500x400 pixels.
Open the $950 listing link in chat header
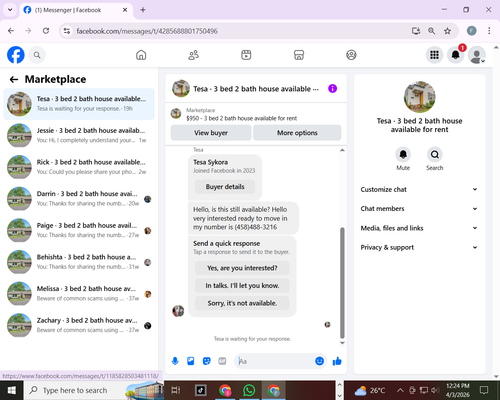pos(241,118)
